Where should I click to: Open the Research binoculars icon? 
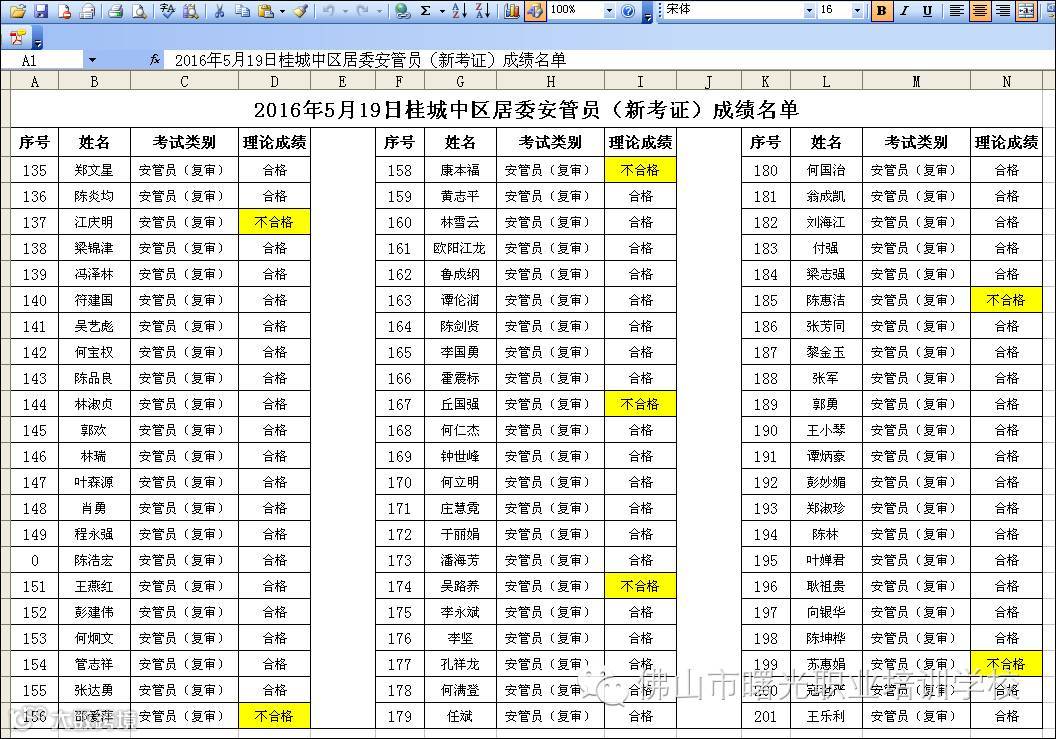(191, 11)
